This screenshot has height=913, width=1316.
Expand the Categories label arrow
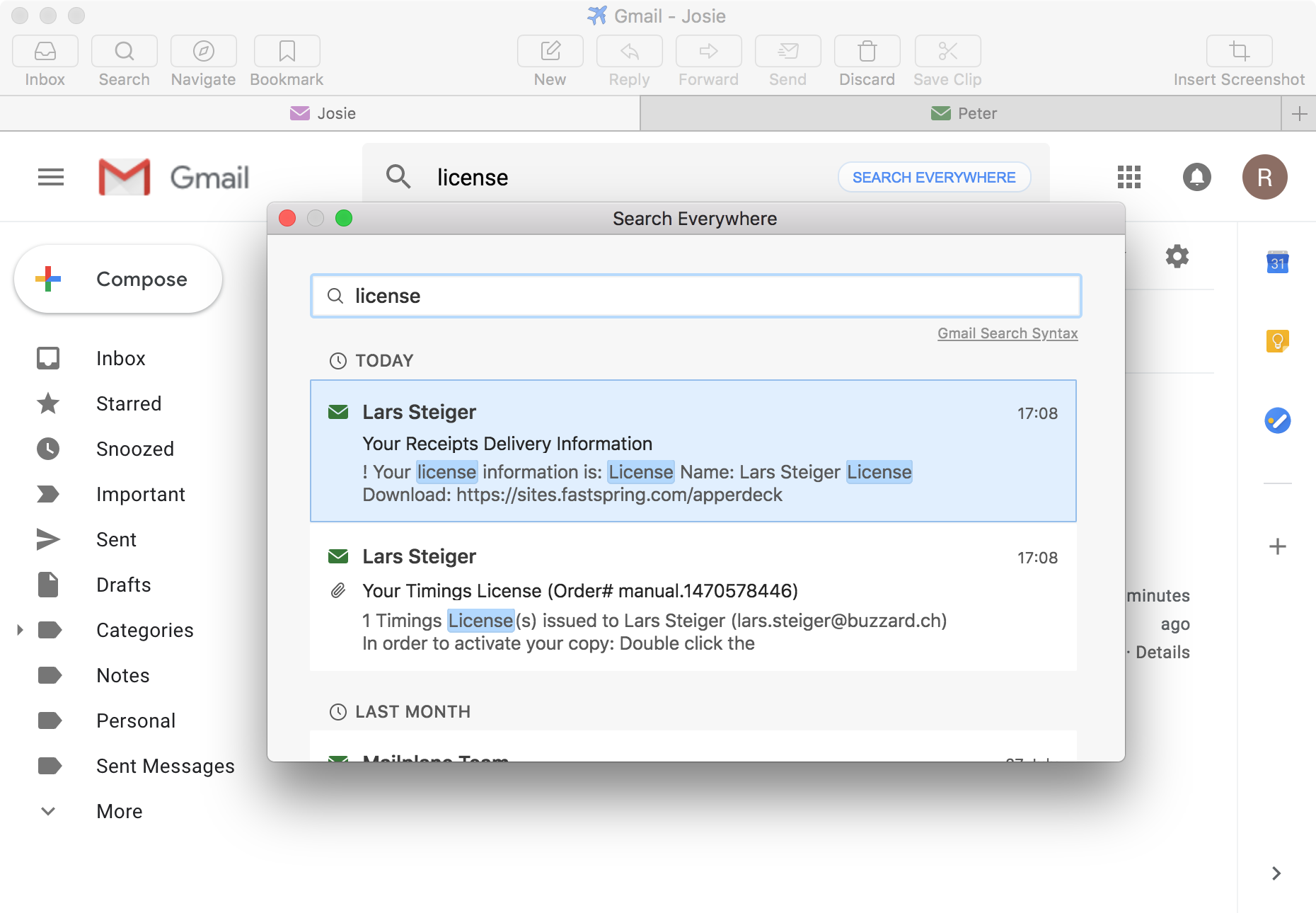pos(20,630)
